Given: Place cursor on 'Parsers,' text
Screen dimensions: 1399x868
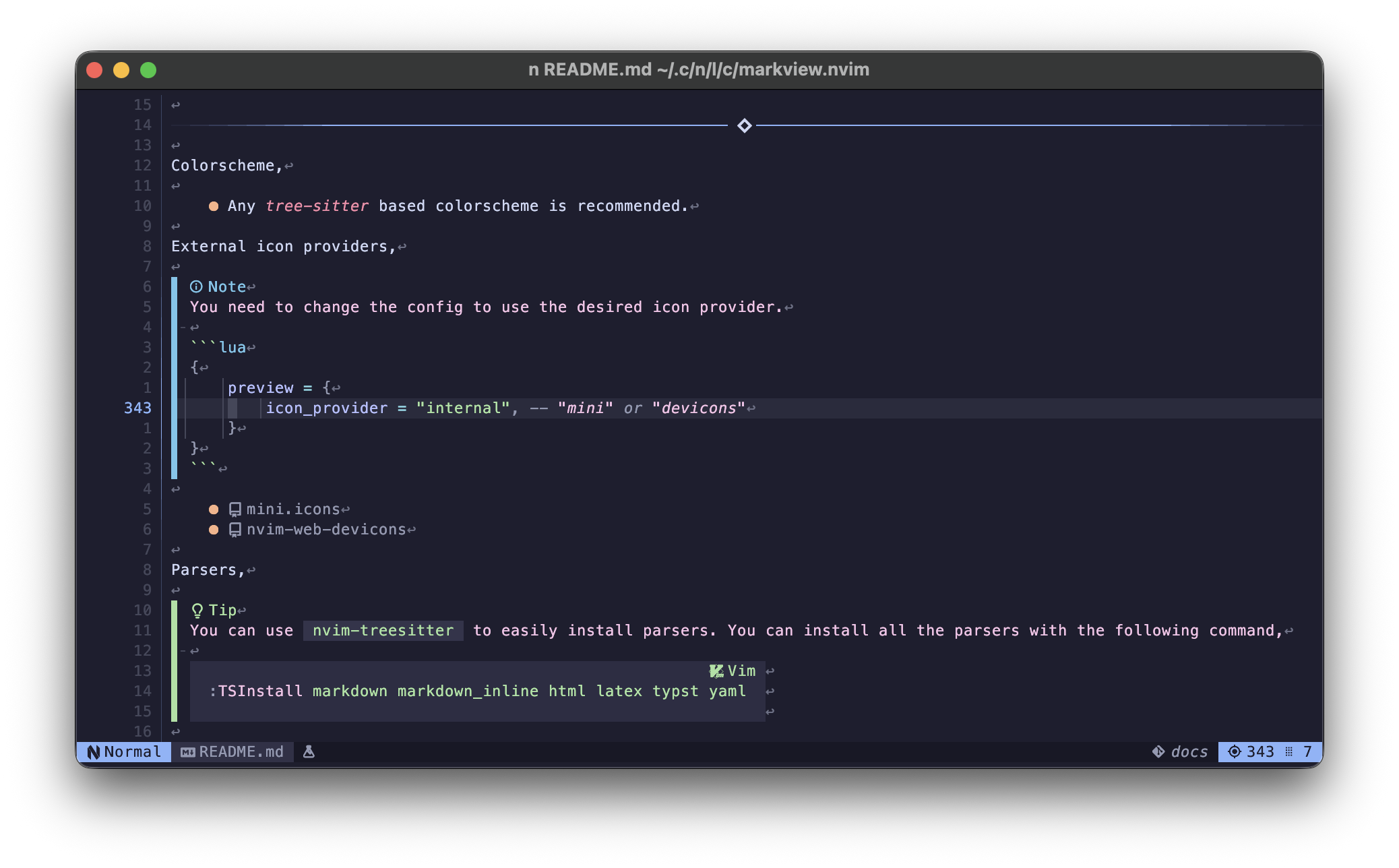Looking at the screenshot, I should [208, 570].
